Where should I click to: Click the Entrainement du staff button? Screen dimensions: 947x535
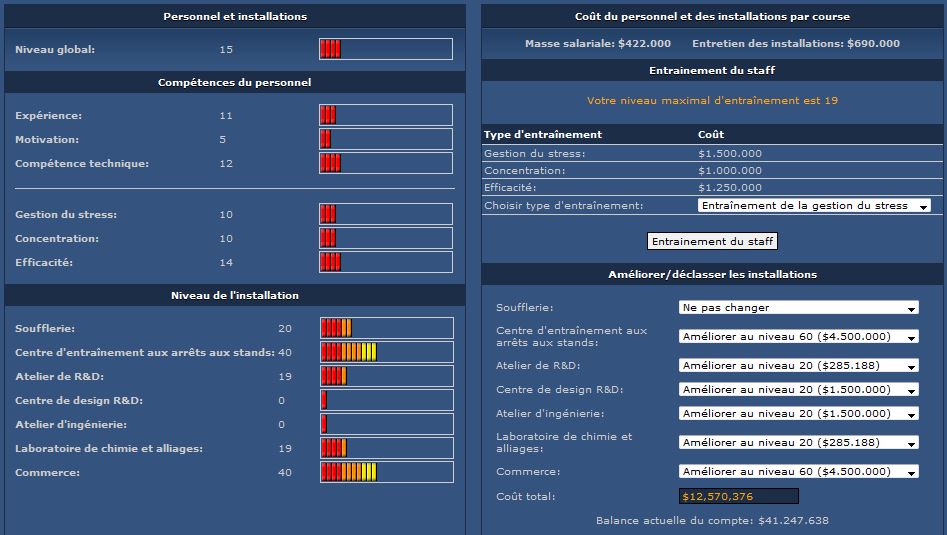point(712,242)
